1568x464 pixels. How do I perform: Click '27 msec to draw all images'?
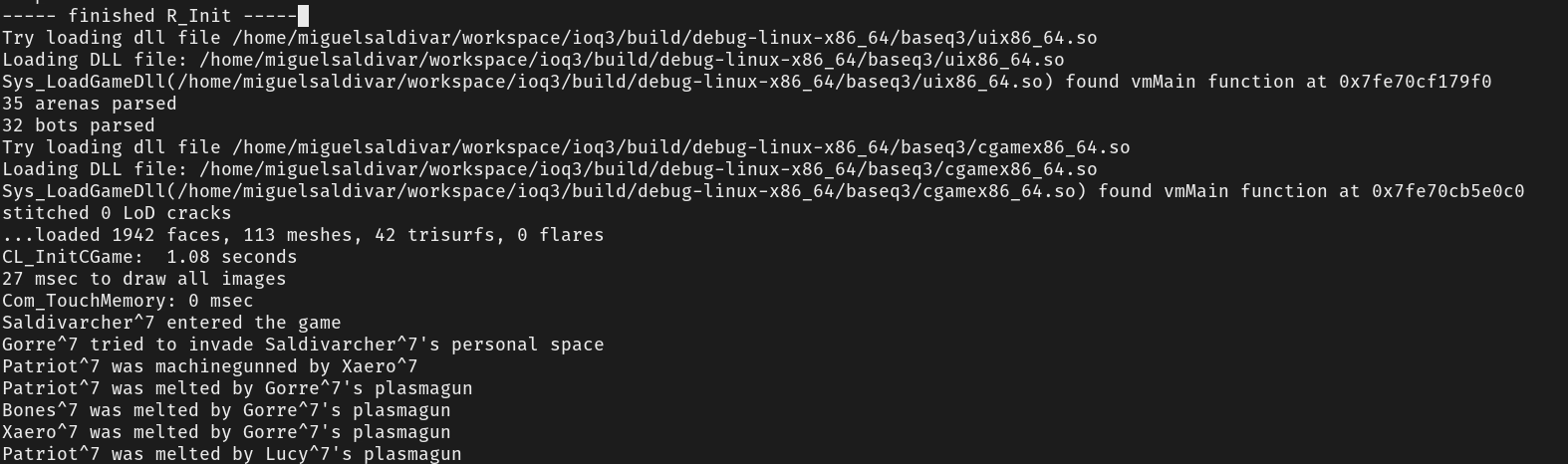(x=144, y=279)
